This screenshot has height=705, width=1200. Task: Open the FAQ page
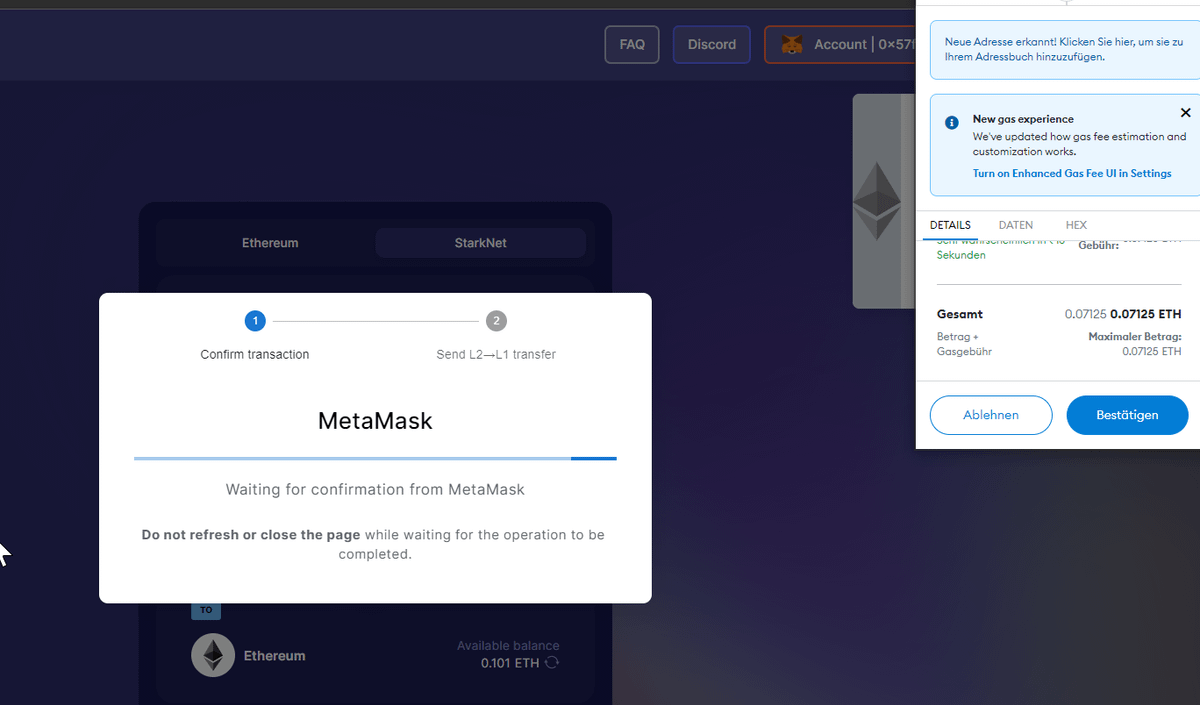click(632, 45)
